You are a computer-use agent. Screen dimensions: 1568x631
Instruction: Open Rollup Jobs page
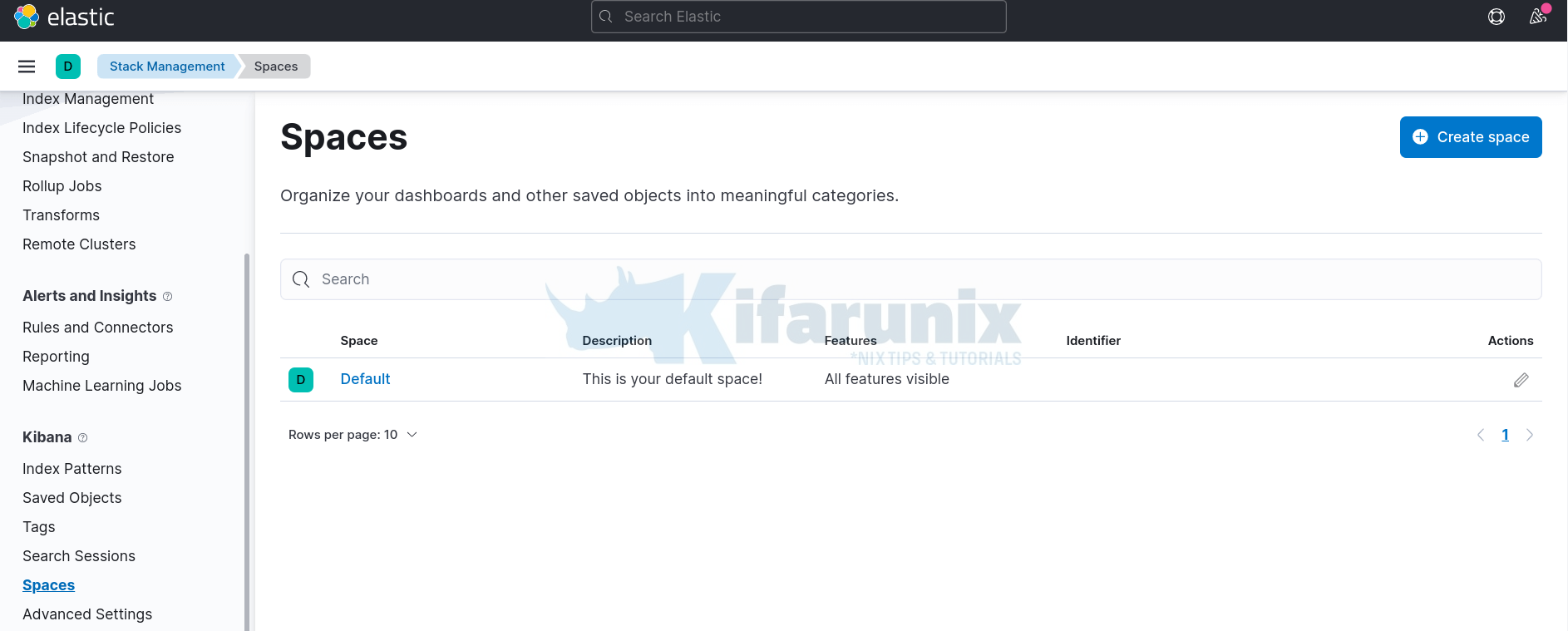(62, 186)
